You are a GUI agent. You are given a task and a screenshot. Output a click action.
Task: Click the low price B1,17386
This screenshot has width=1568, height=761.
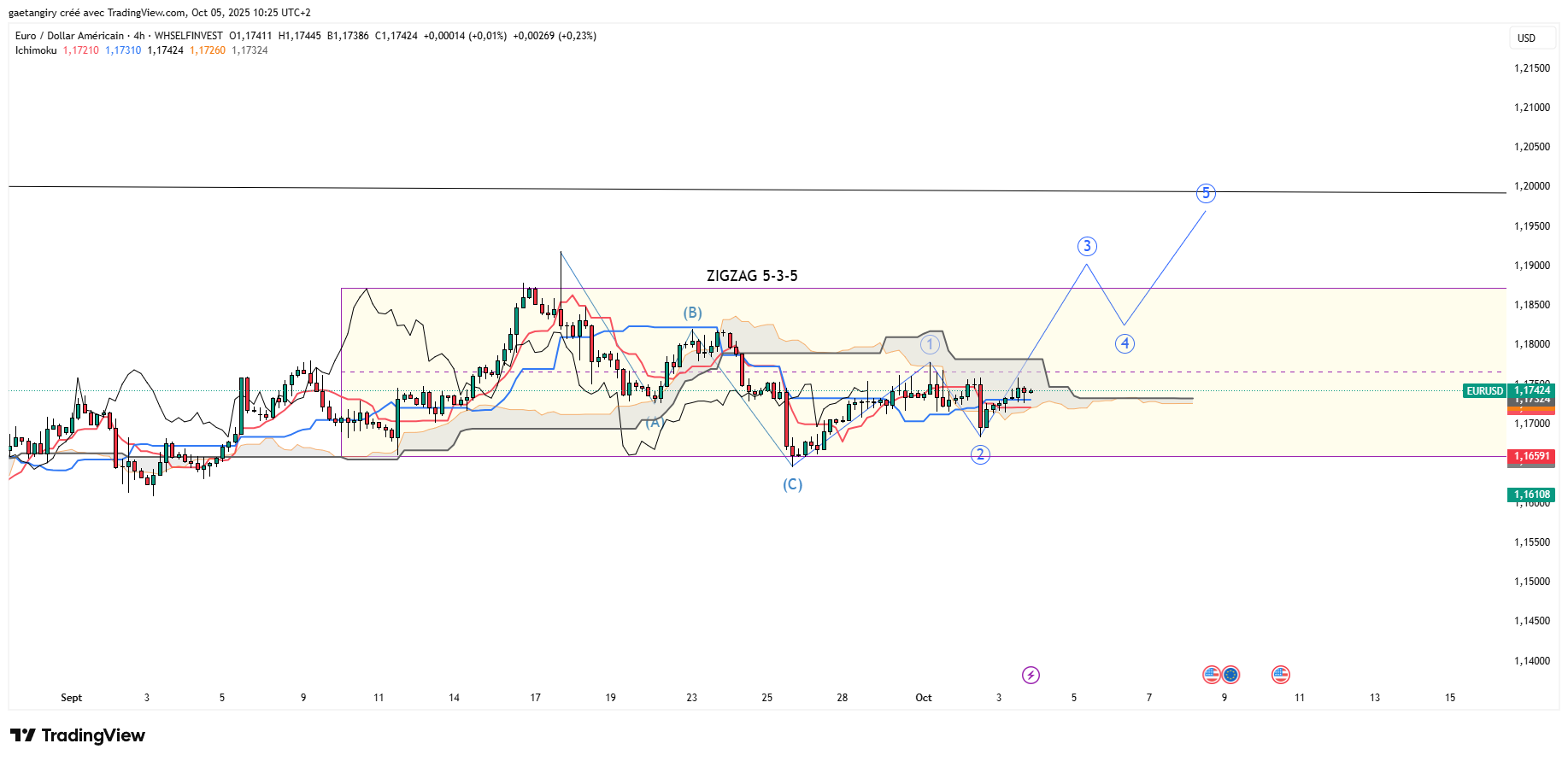pos(348,36)
